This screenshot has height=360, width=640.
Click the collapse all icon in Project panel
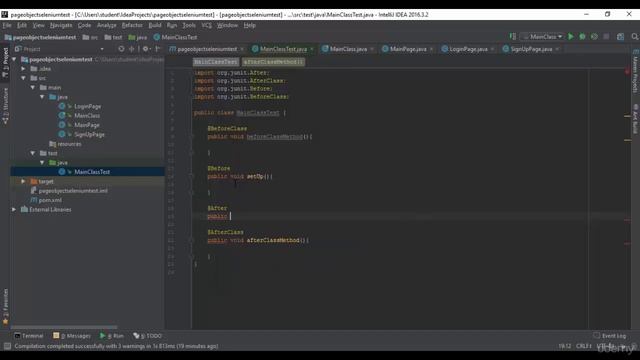tap(131, 49)
